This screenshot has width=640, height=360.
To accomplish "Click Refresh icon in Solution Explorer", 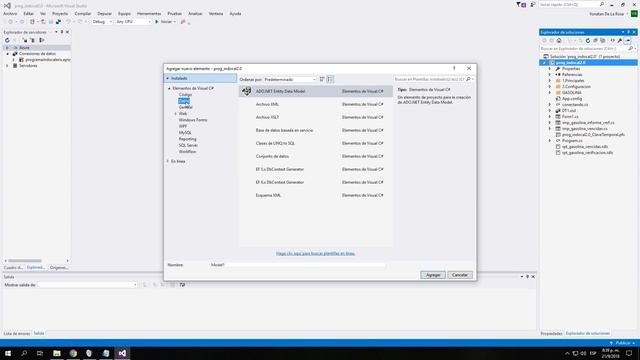I will click(x=588, y=40).
